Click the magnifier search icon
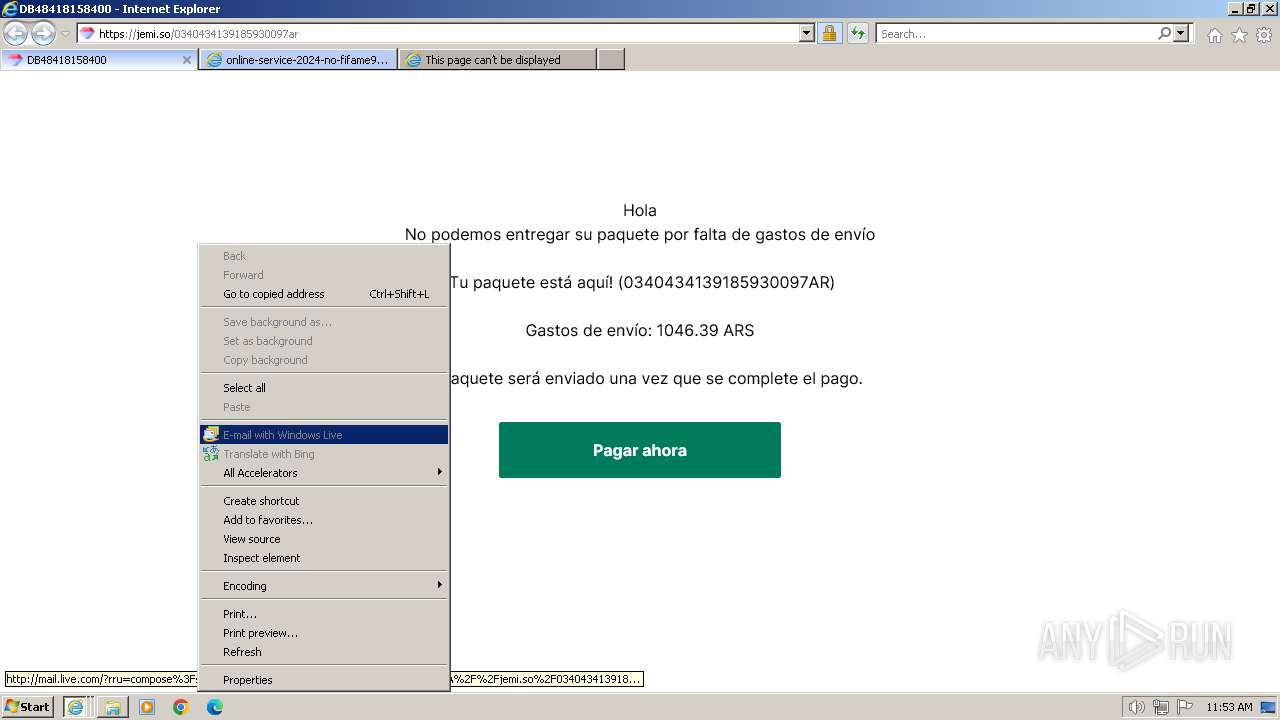The width and height of the screenshot is (1280, 720). point(1164,34)
